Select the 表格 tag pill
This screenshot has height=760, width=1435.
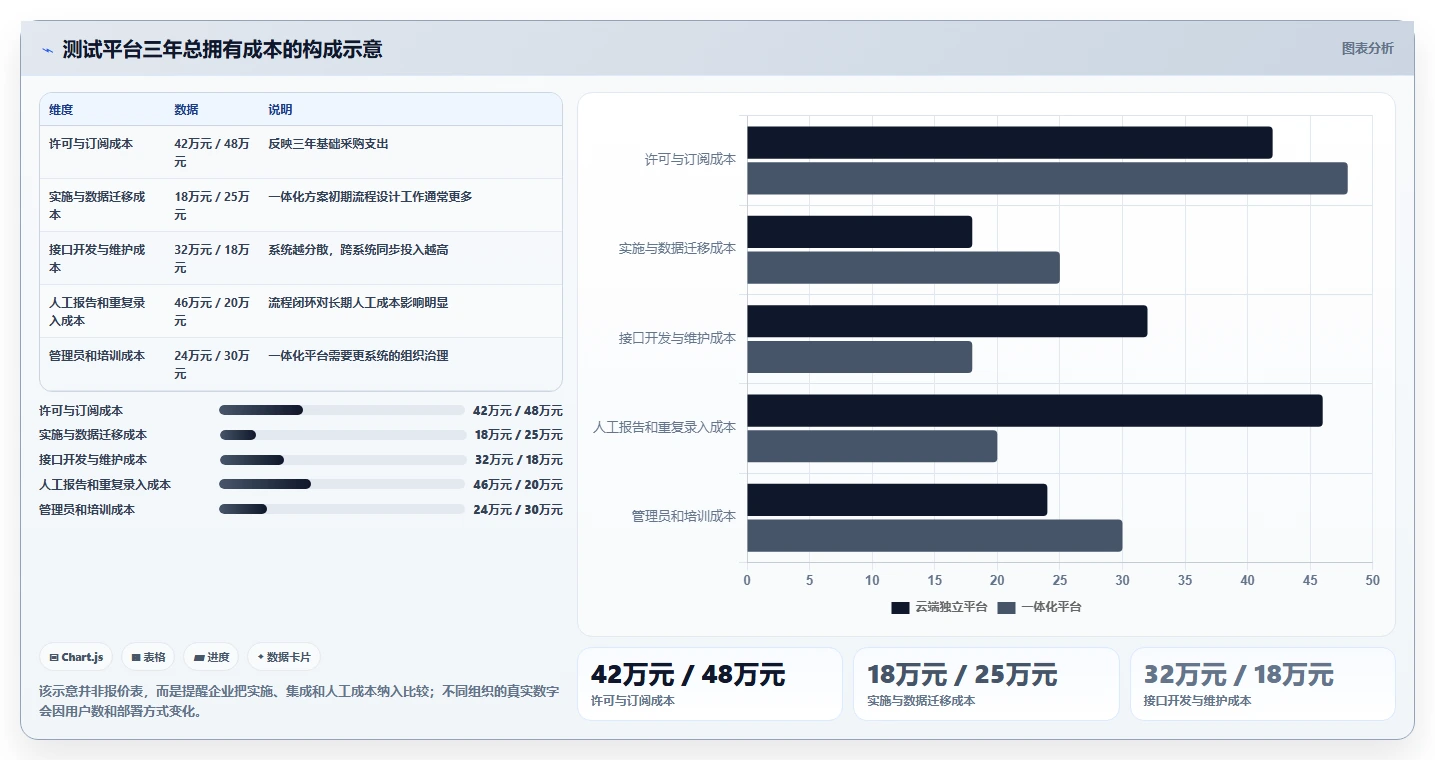click(148, 657)
